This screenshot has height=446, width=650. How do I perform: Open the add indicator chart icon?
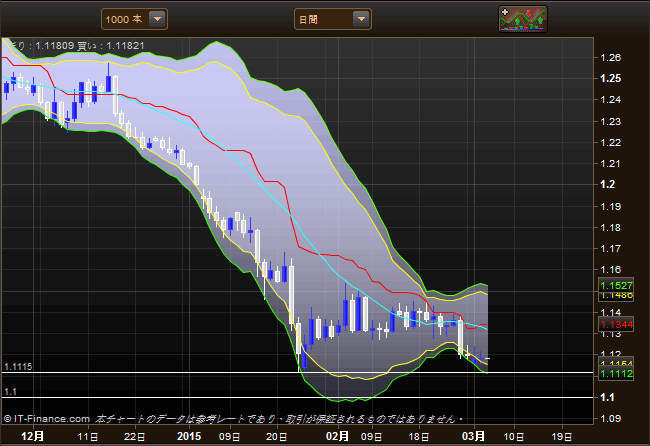tap(523, 19)
